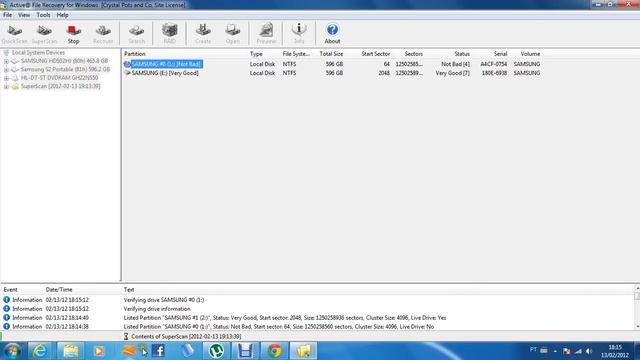This screenshot has width=640, height=360.
Task: Click the icon of SAMSUNG #0 partition row
Action: pos(127,64)
